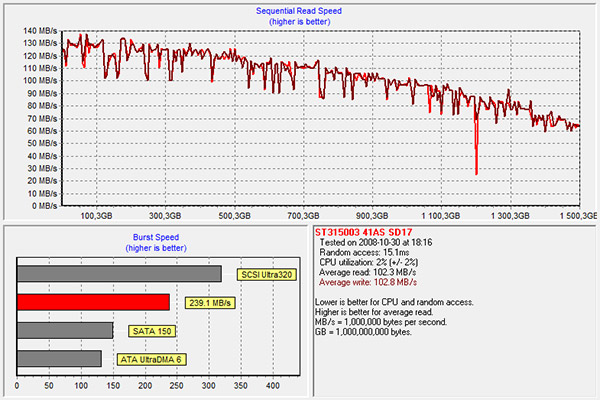Screen dimensions: 600x400
Task: Click the 1 300,3GB axis label
Action: [x=510, y=216]
